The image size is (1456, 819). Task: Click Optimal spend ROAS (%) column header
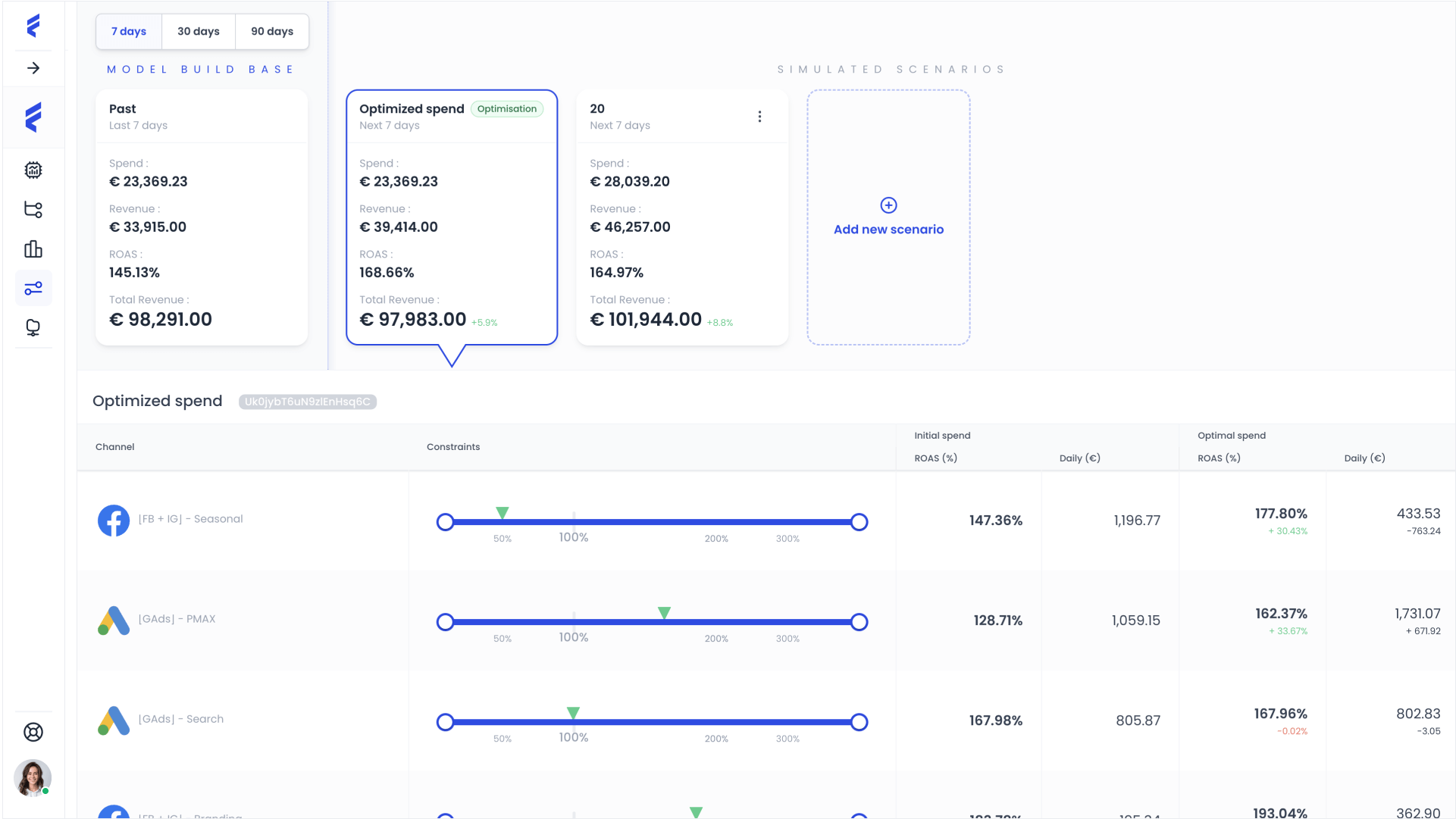(x=1220, y=458)
